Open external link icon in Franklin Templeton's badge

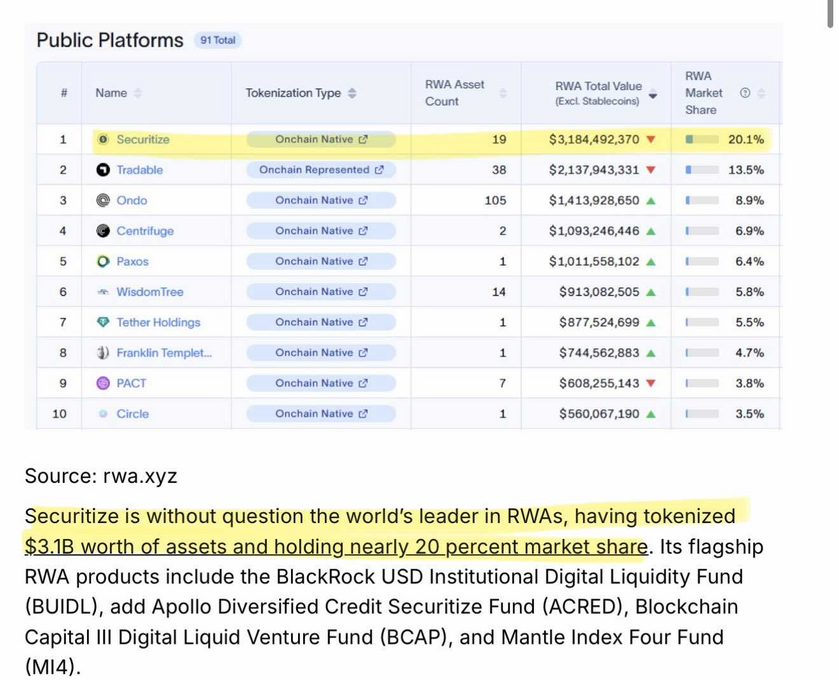click(363, 353)
